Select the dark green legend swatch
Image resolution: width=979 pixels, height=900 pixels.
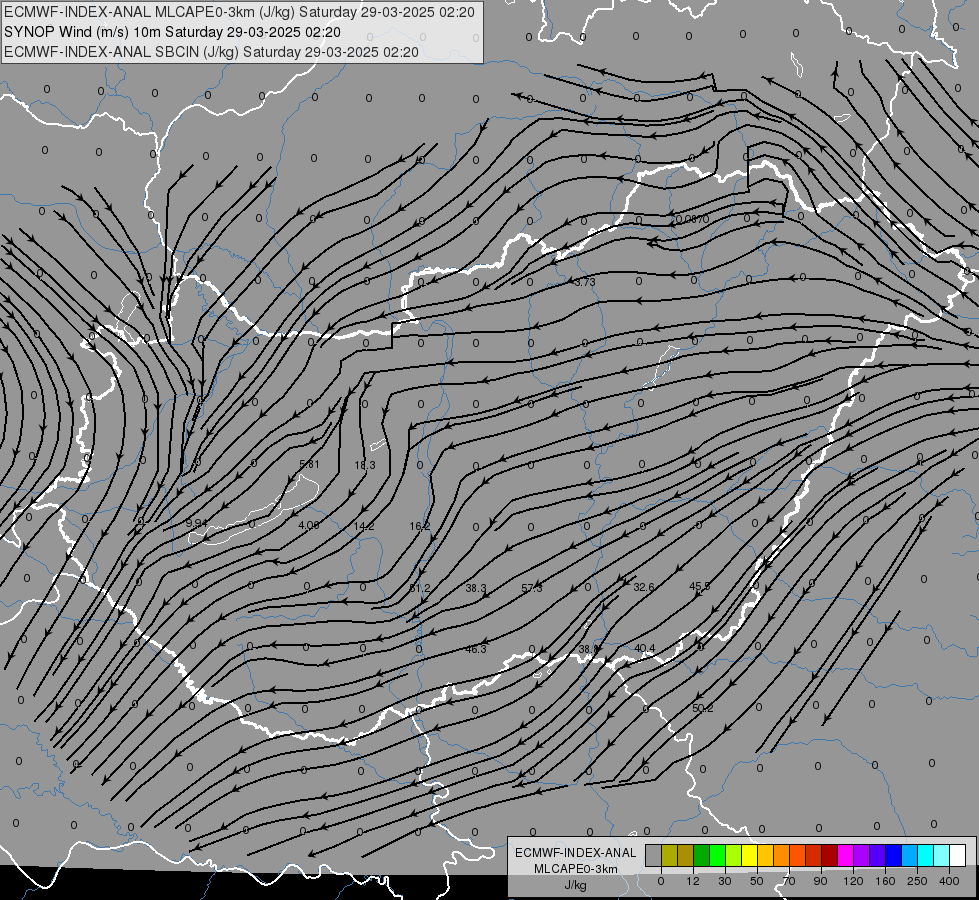[701, 855]
